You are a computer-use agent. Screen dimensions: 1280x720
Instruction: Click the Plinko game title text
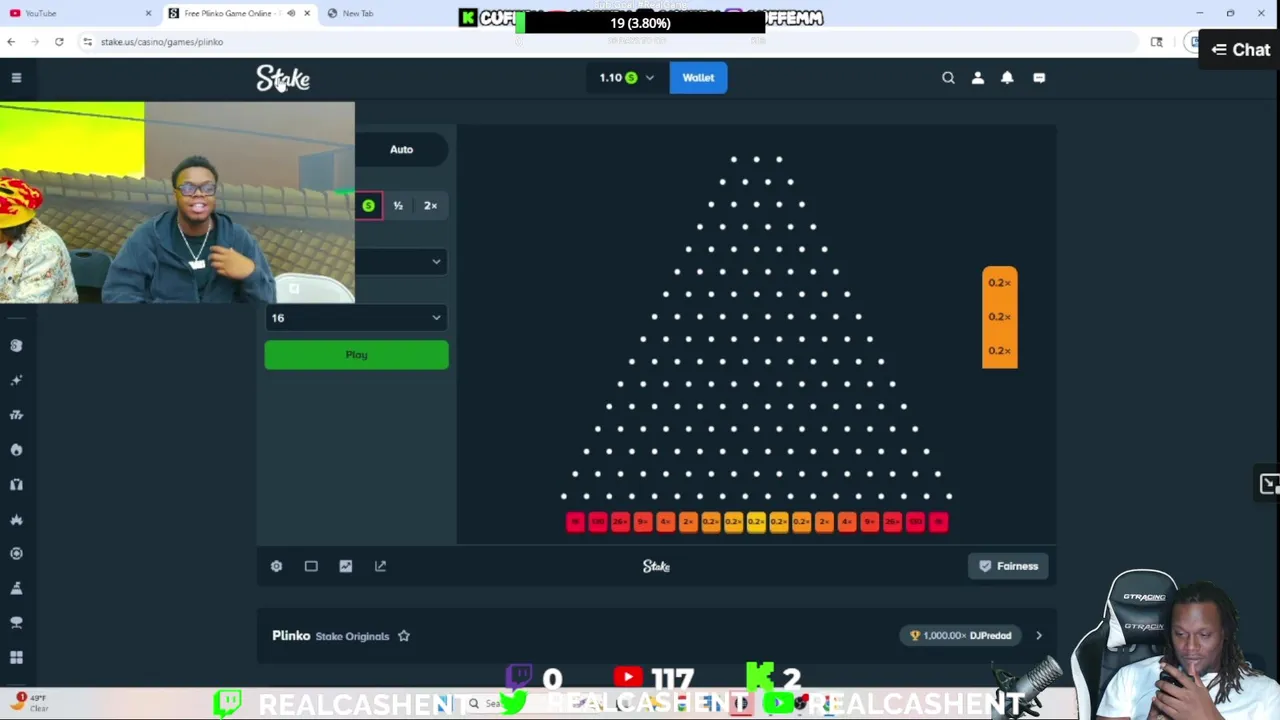coord(291,636)
